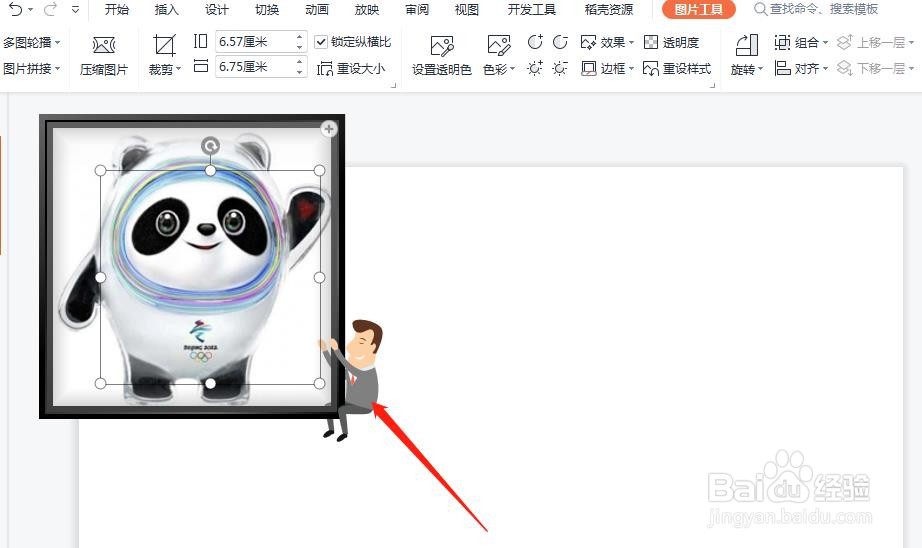Click the increase contrast icon
This screenshot has width=922, height=548.
click(x=535, y=42)
